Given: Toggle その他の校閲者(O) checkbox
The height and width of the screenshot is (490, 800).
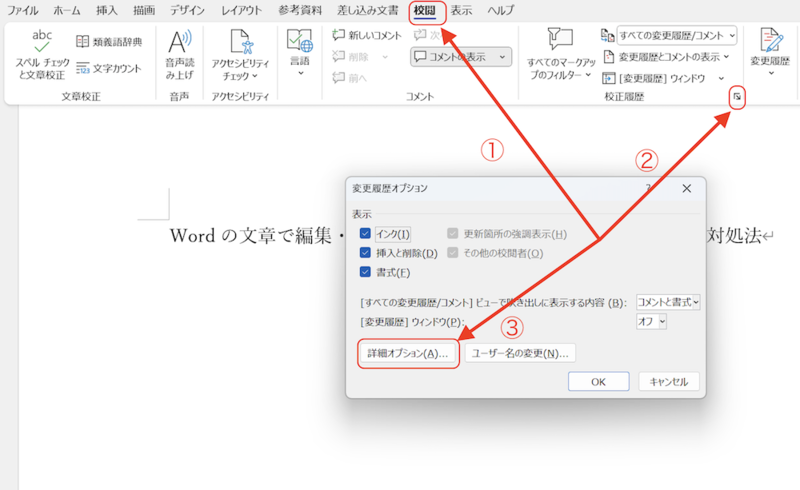Looking at the screenshot, I should point(453,253).
